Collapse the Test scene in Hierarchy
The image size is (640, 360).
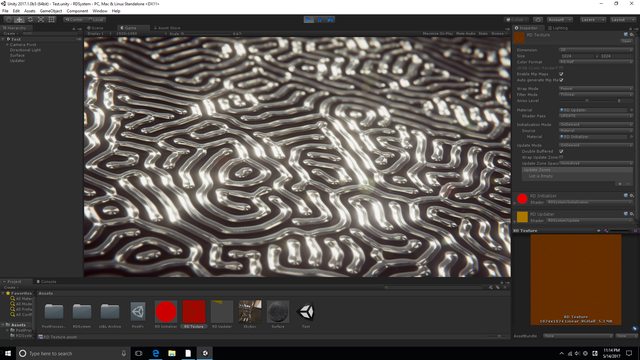(3, 39)
